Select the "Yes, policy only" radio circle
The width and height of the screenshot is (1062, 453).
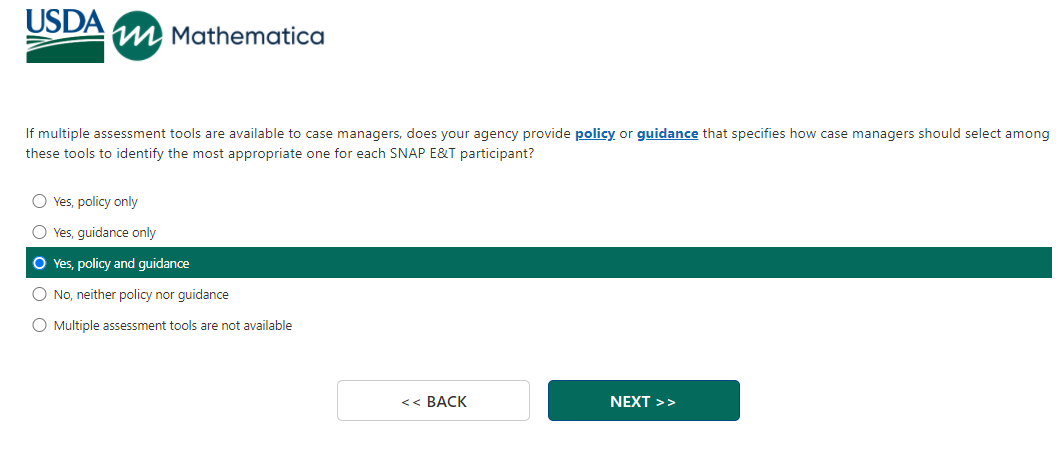[x=40, y=201]
